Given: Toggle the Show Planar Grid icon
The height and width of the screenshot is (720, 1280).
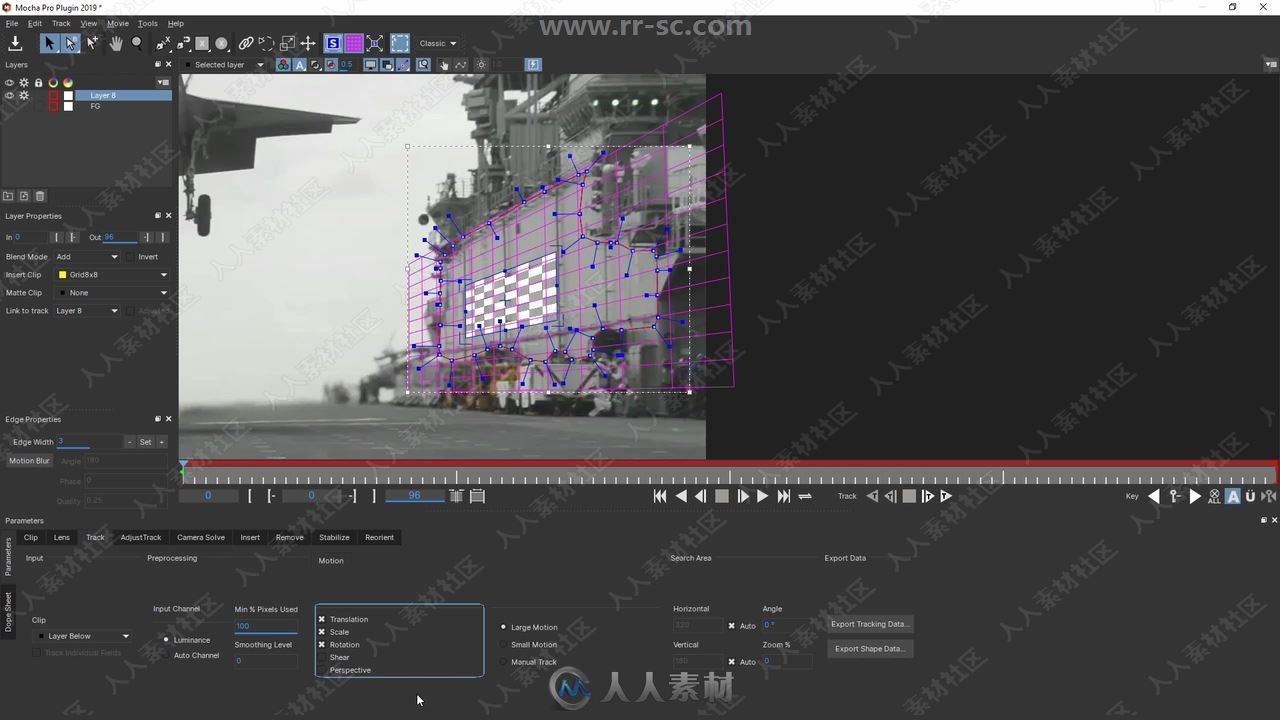Looking at the screenshot, I should pos(354,43).
